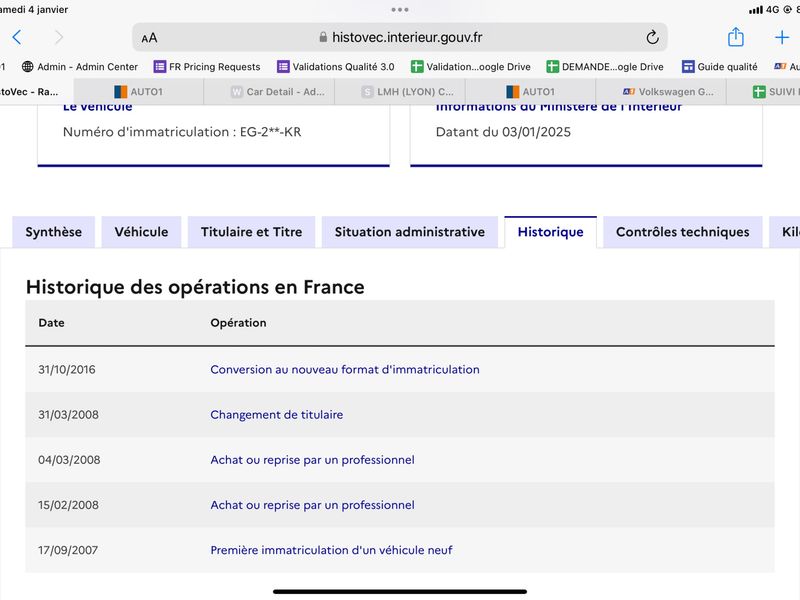Open Admin - Admin Center bookmark
Screen dimensions: 800x600
click(x=80, y=67)
